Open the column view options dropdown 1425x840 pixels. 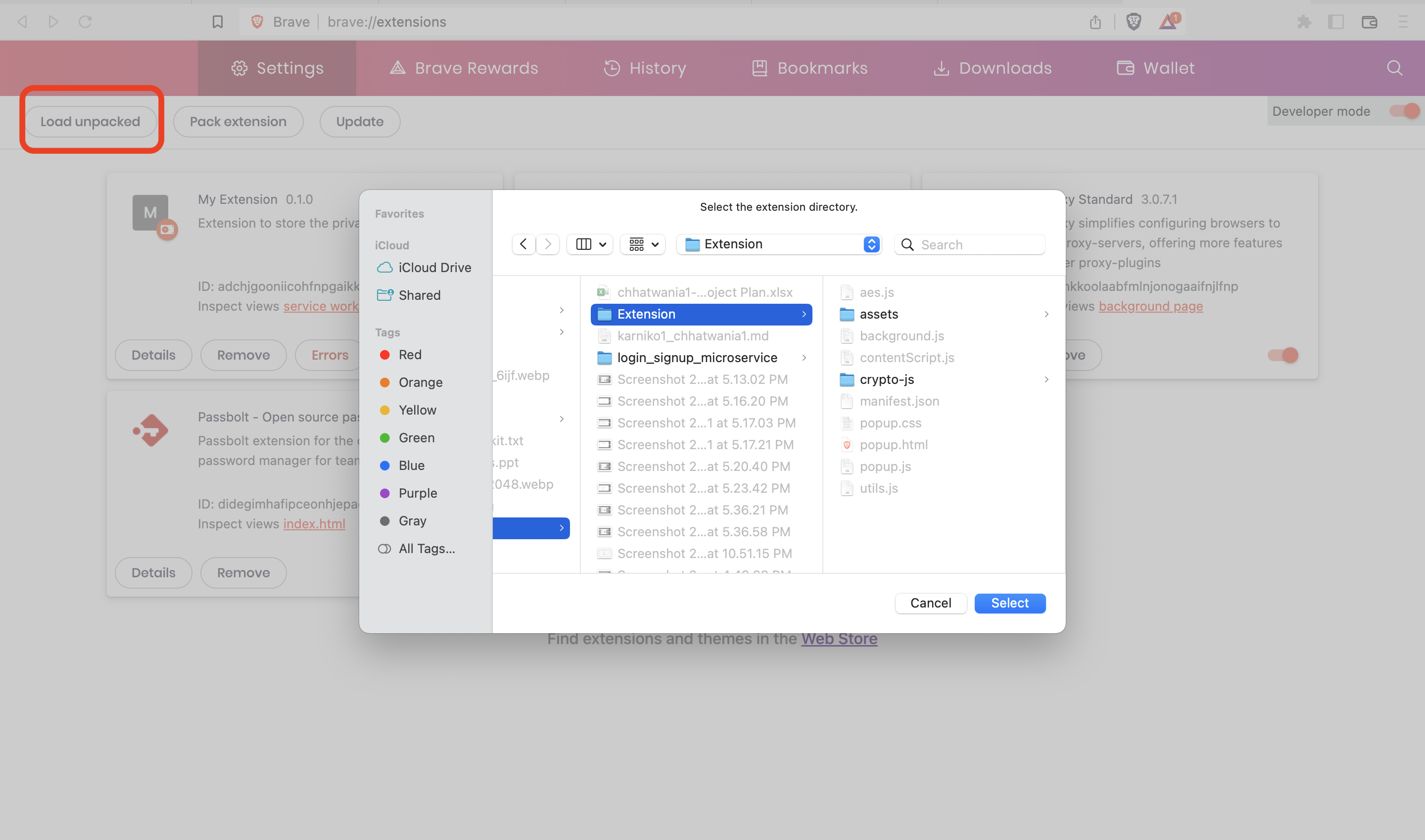pos(590,244)
